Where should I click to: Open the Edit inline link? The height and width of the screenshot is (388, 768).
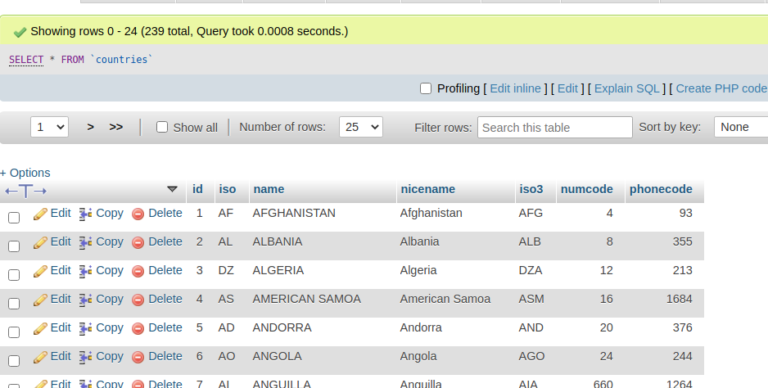point(515,88)
